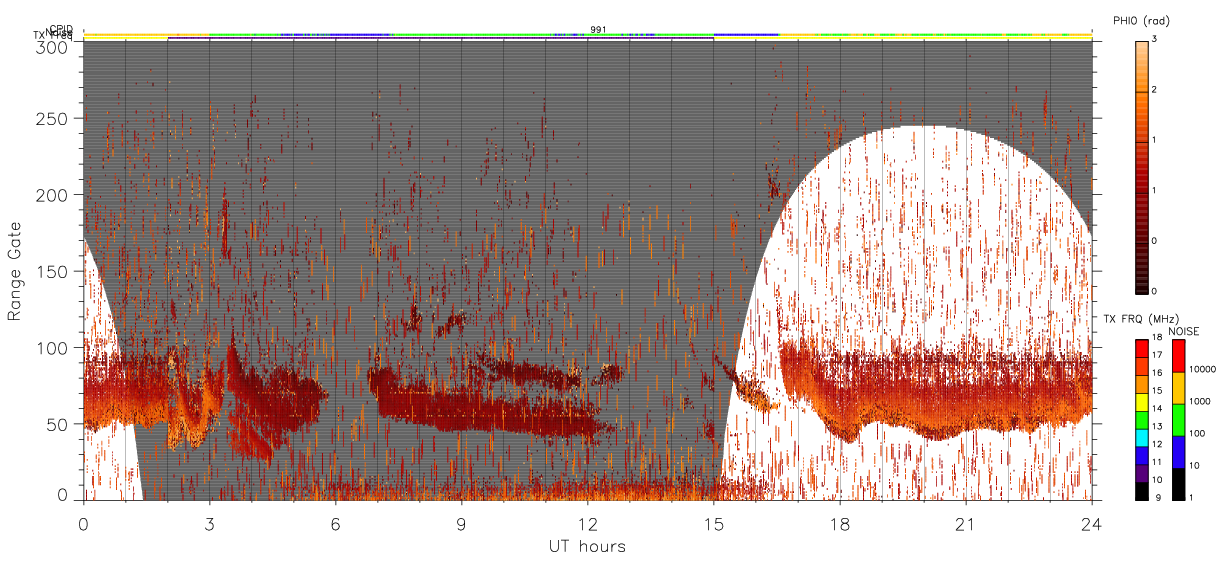The width and height of the screenshot is (1228, 567).
Task: Click the 'Range Gate' axis label
Action: (x=15, y=272)
